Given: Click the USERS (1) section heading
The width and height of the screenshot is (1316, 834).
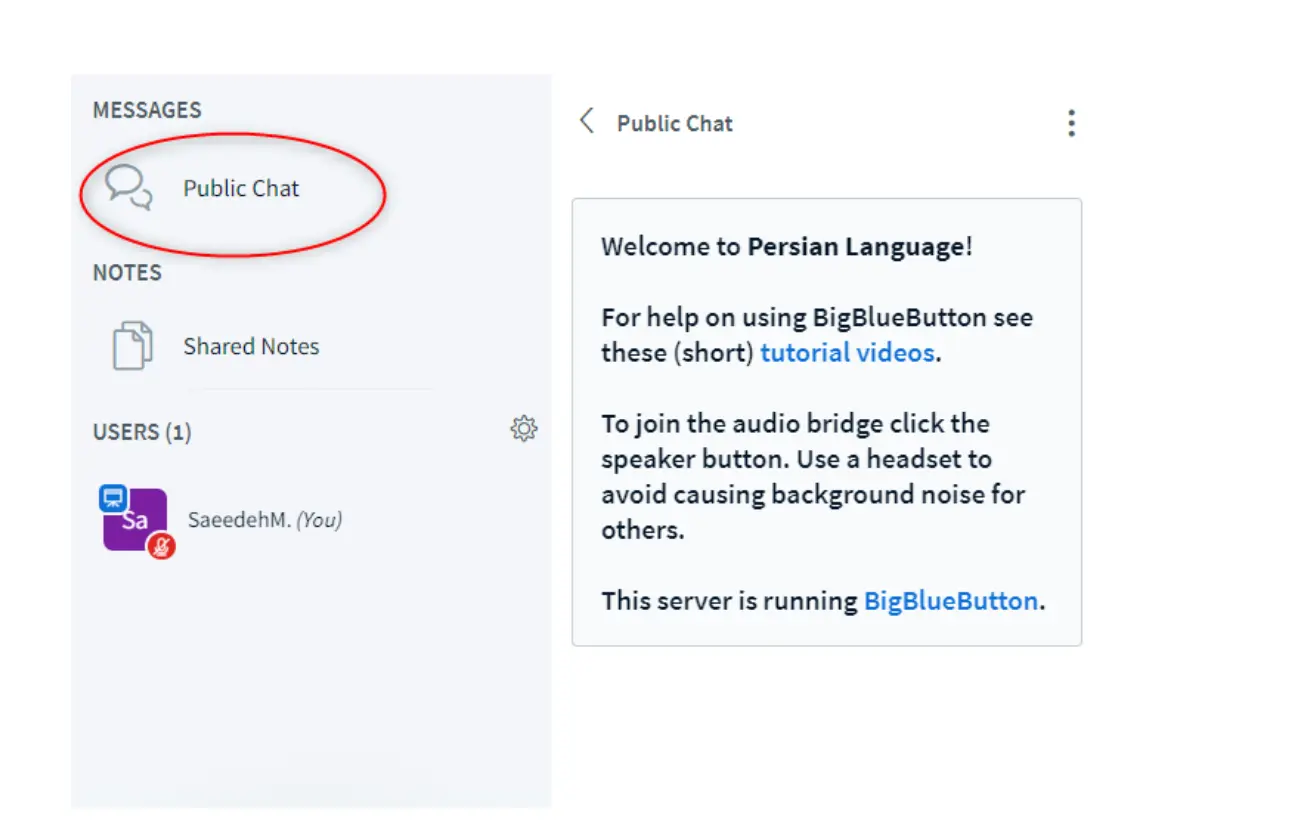Looking at the screenshot, I should click(142, 432).
